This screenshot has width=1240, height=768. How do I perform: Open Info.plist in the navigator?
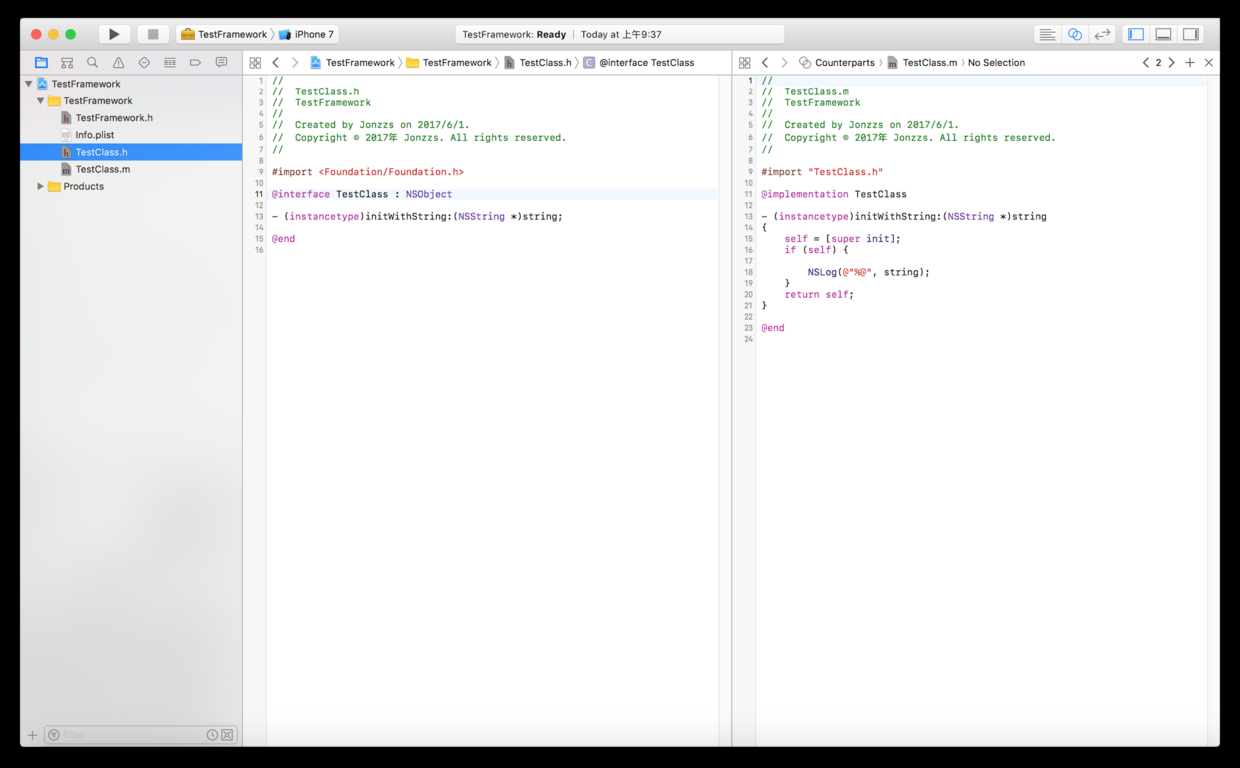[95, 135]
